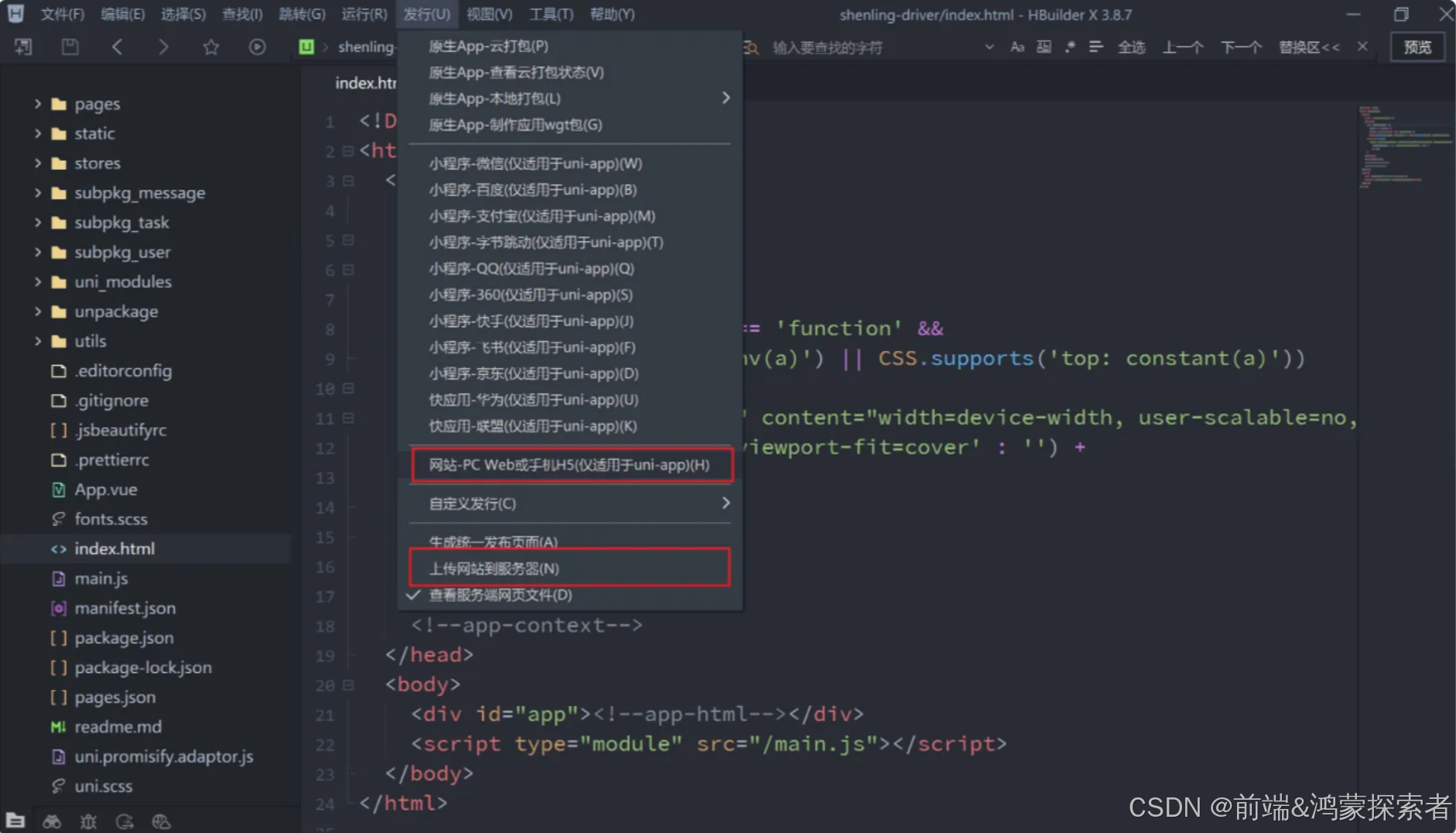Expand '原生App-本地打包(L)' submenu

[x=570, y=98]
